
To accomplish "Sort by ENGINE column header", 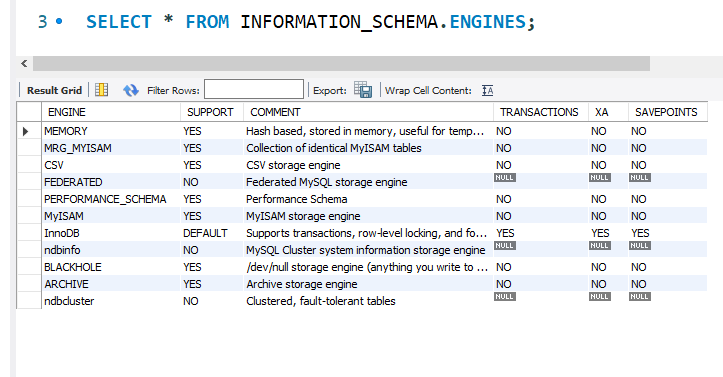I will pos(111,112).
